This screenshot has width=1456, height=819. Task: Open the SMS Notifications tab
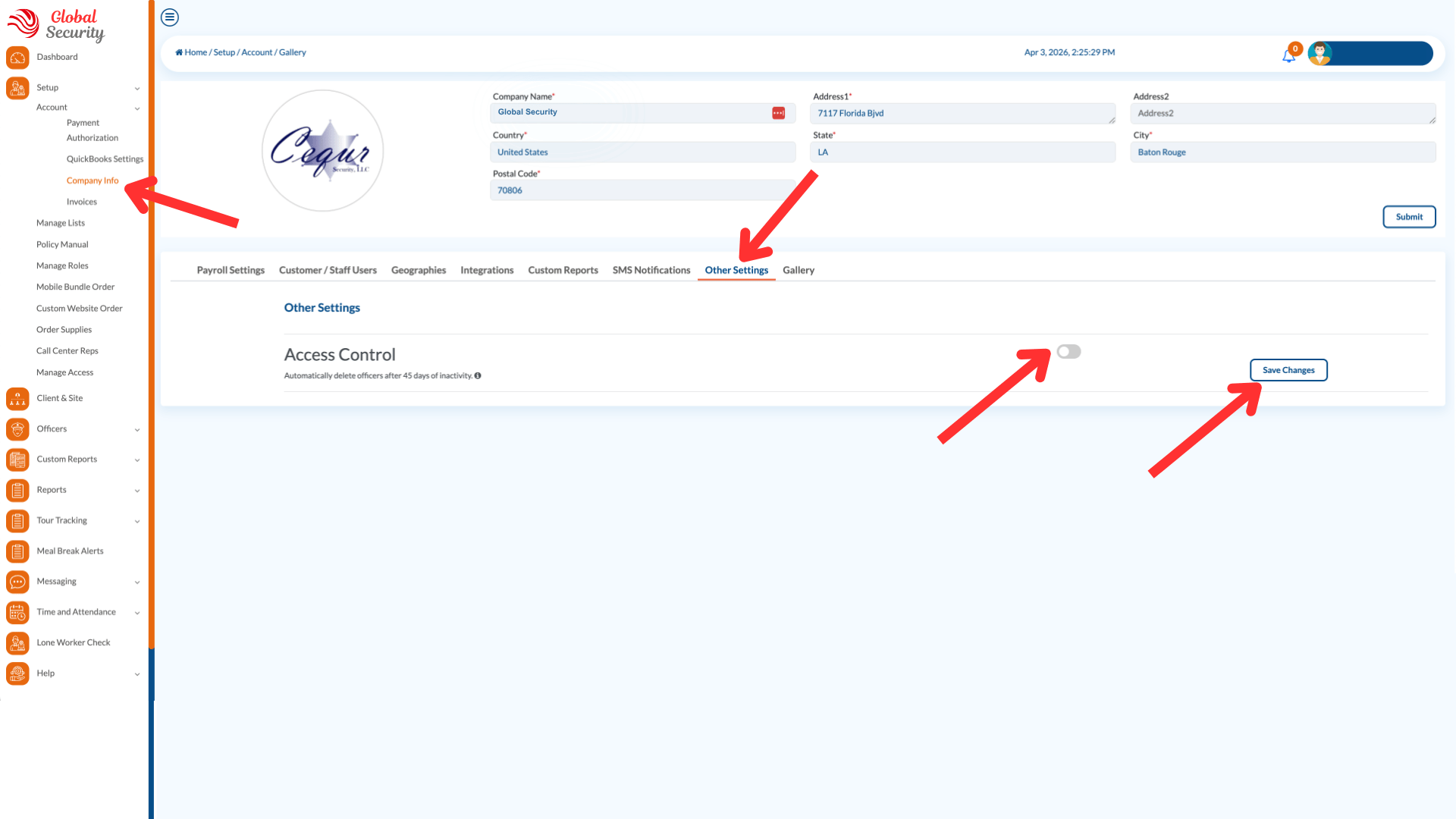tap(651, 270)
